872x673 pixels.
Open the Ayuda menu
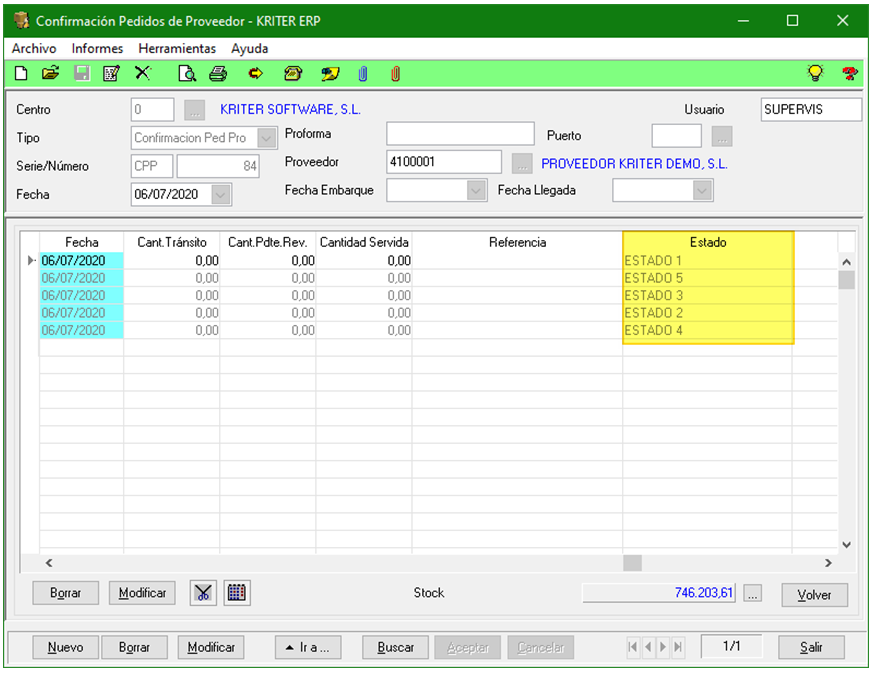pos(250,48)
